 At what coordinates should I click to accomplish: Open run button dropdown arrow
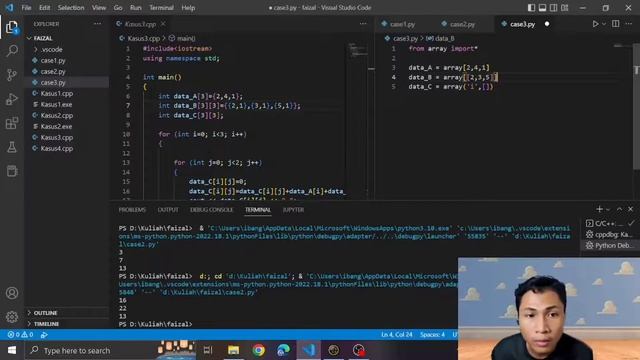pyautogui.click(x=604, y=24)
